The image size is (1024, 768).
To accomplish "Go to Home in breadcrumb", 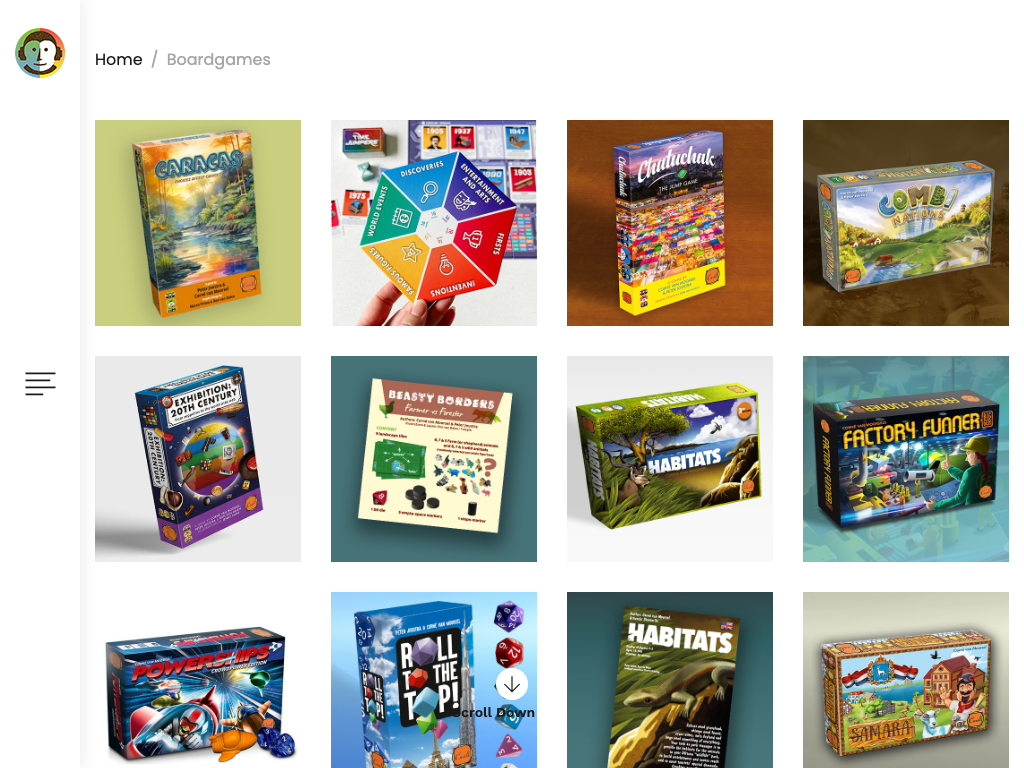I will click(118, 59).
